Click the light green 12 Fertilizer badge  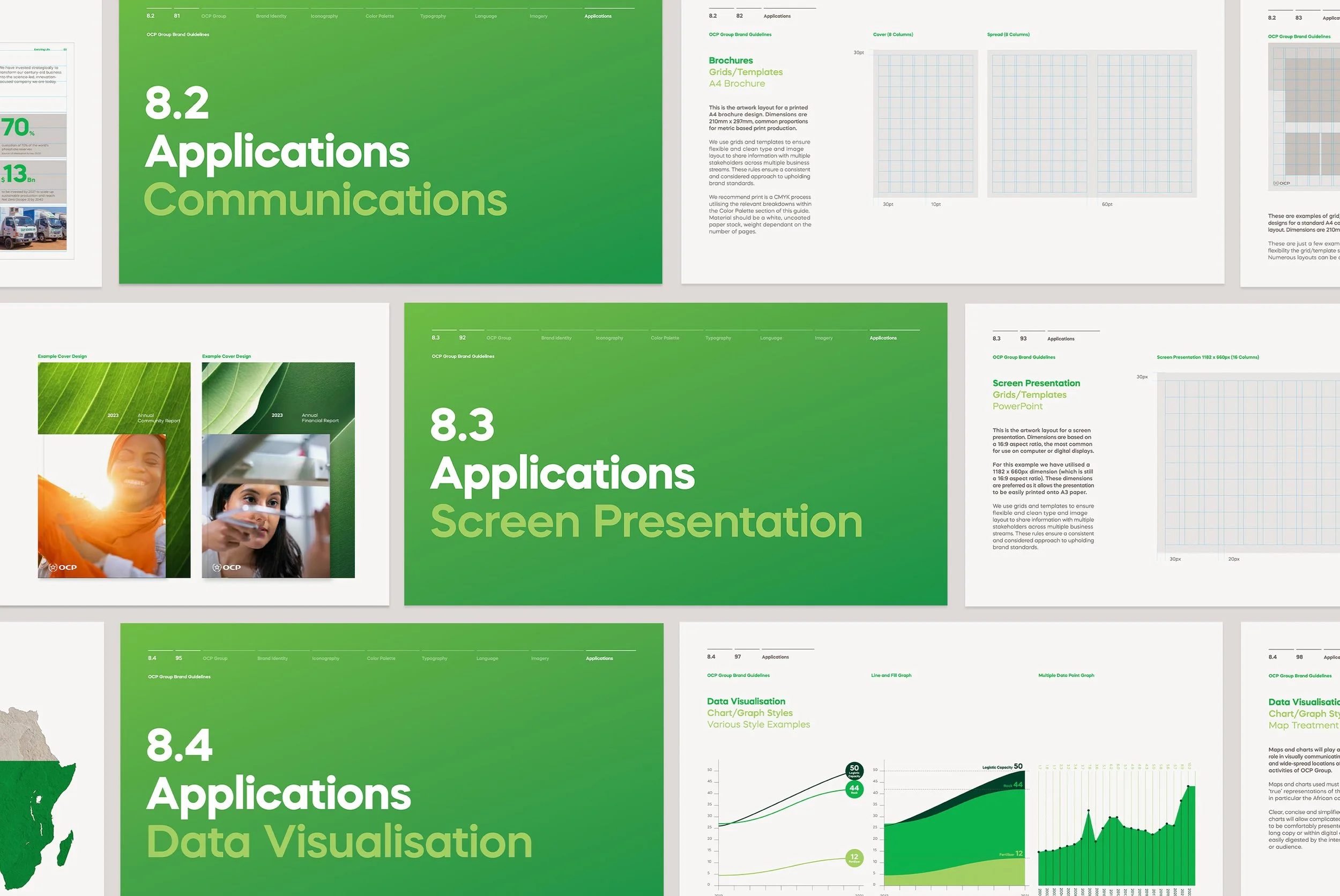point(854,858)
